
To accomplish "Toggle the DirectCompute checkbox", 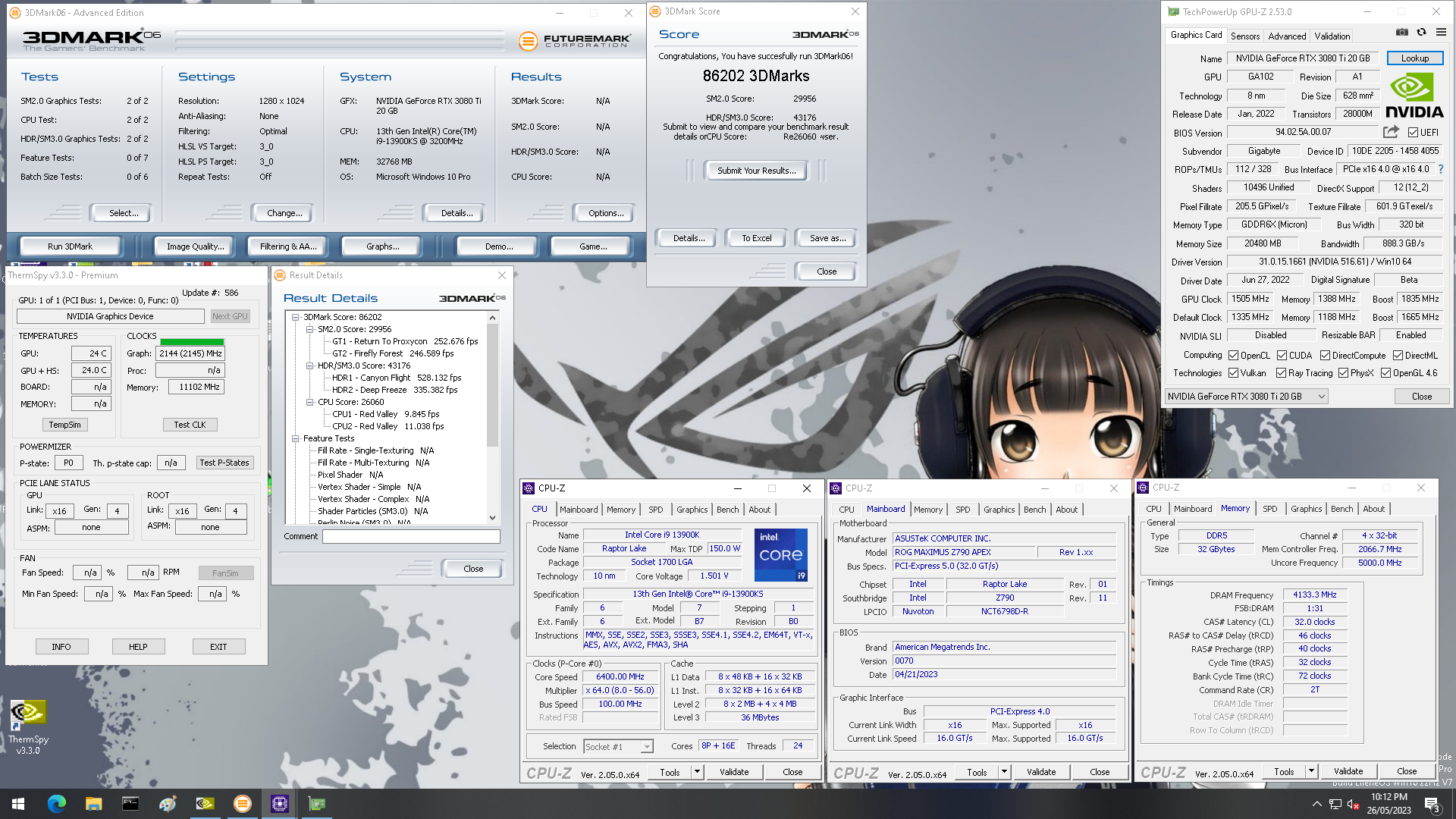I will tap(1325, 356).
